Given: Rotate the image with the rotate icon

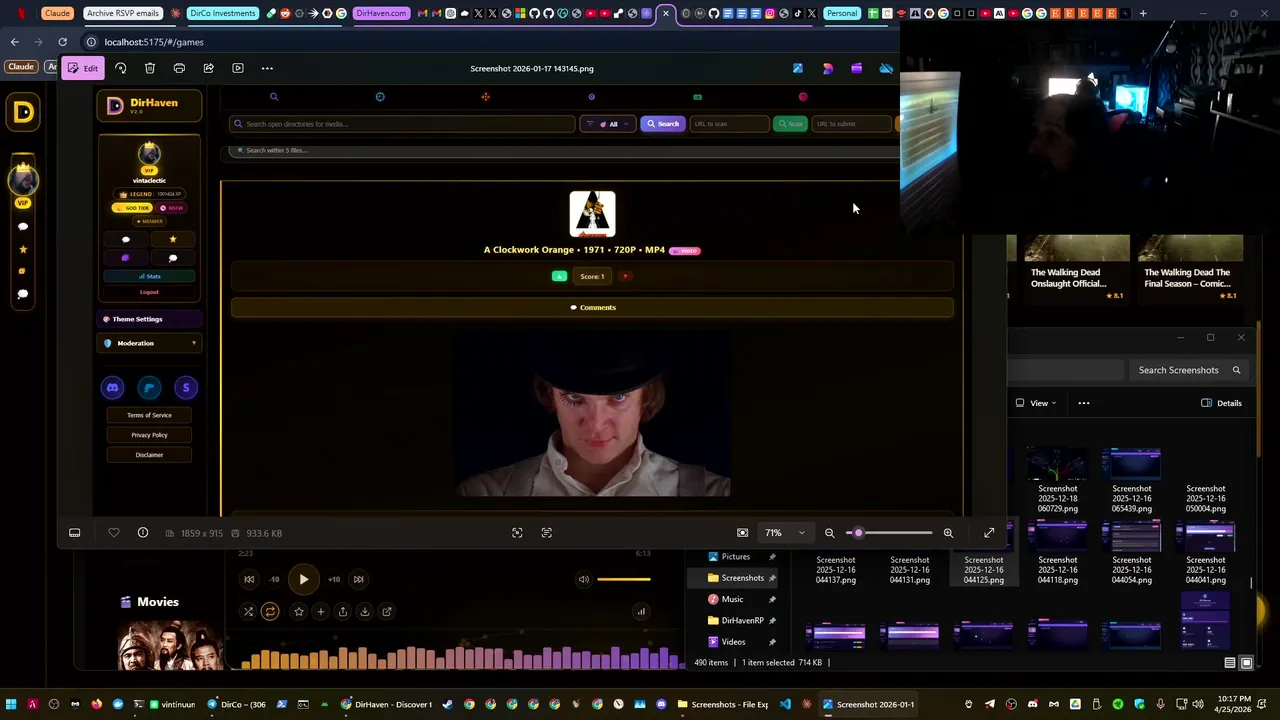Looking at the screenshot, I should (121, 68).
